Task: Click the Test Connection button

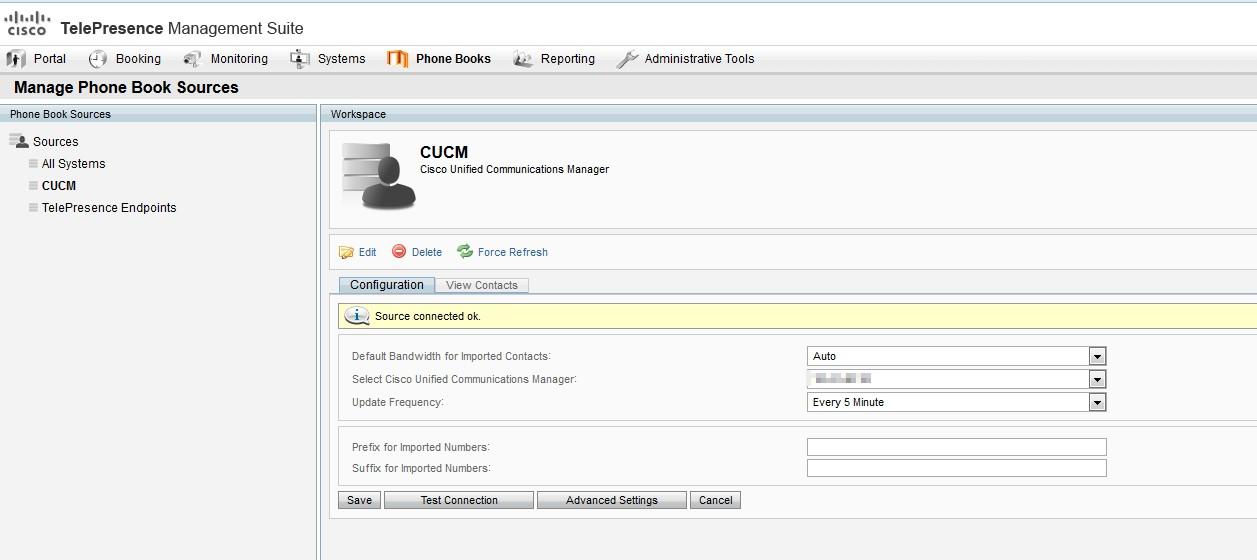Action: [x=459, y=500]
